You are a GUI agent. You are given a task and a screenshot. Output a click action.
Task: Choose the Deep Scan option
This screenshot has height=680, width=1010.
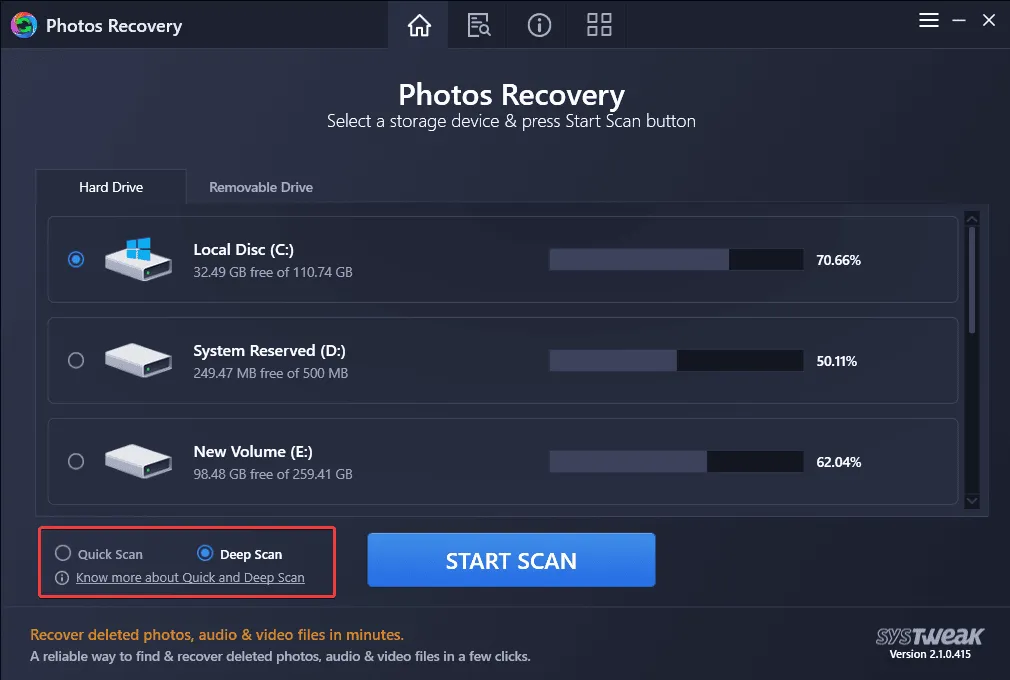tap(240, 554)
